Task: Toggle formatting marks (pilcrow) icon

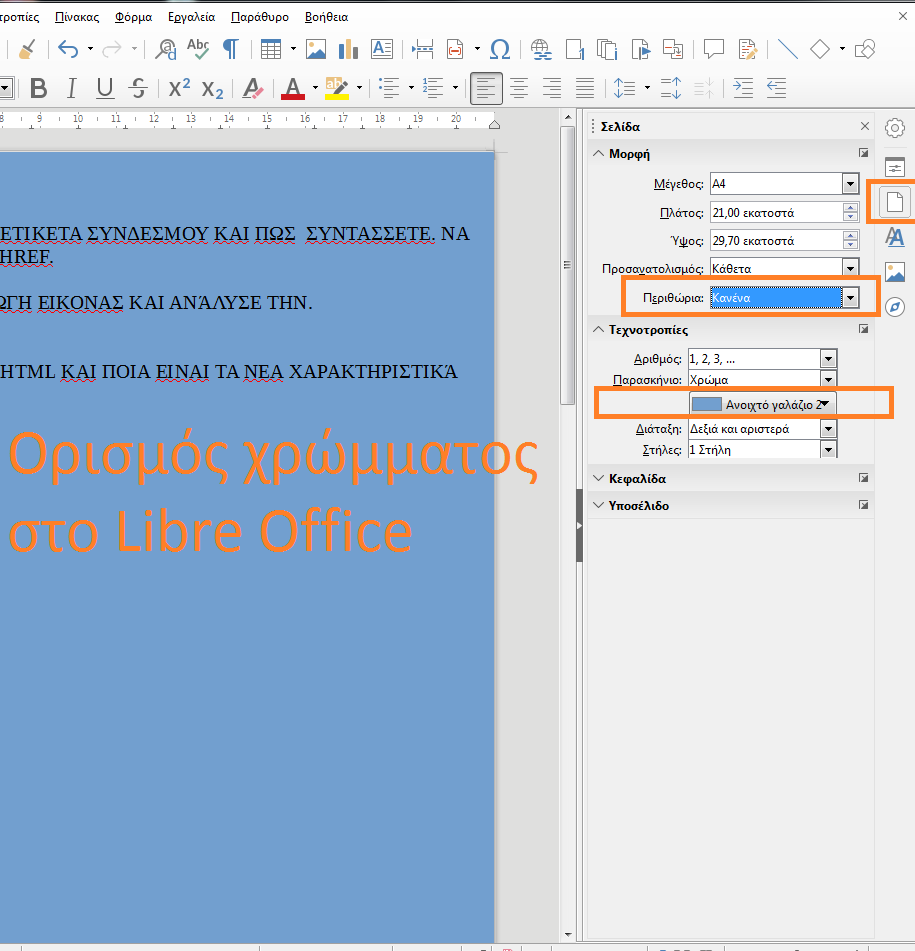Action: click(x=231, y=49)
